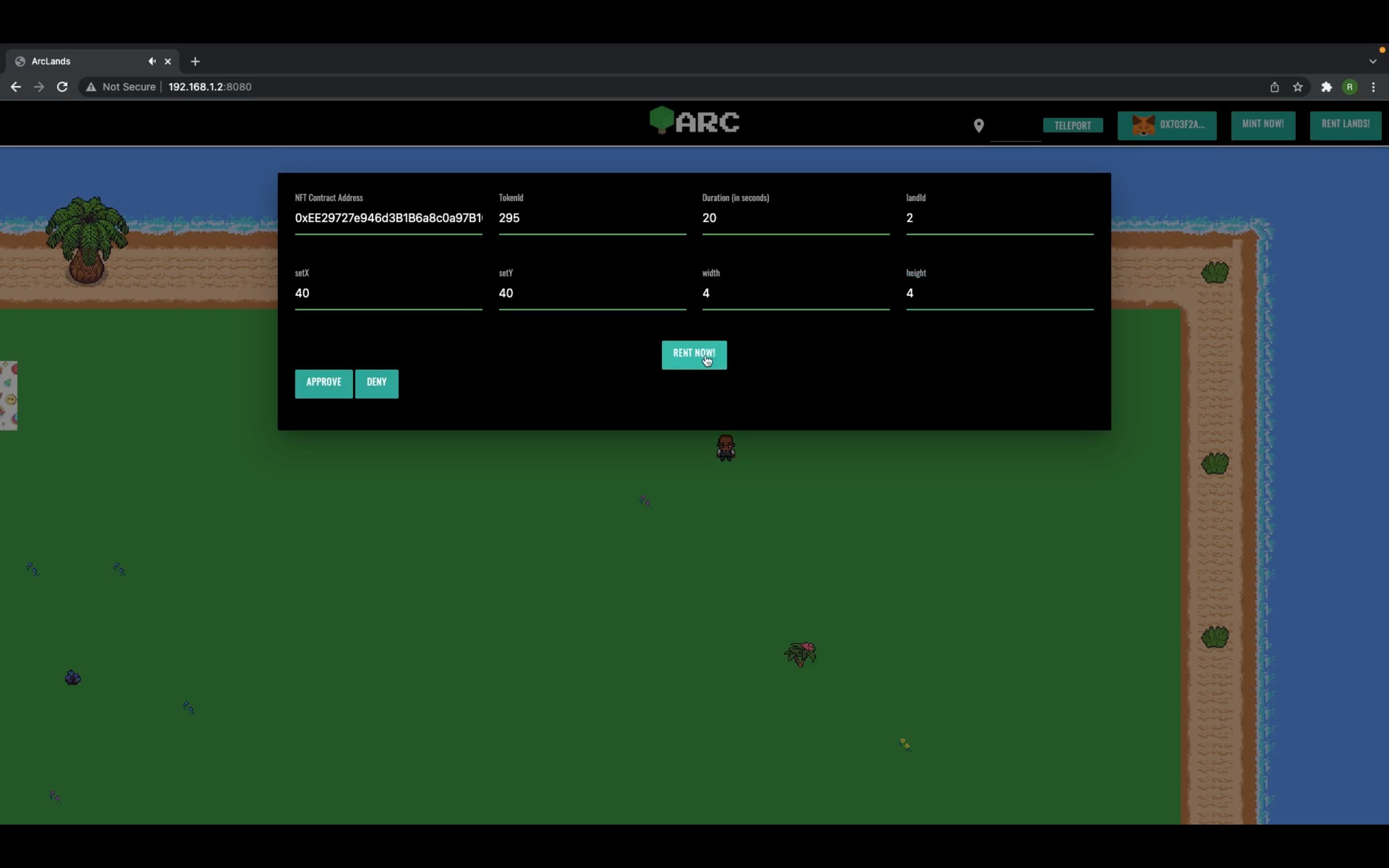The image size is (1389, 868).
Task: Bookmark this page with the star icon
Action: click(1298, 87)
